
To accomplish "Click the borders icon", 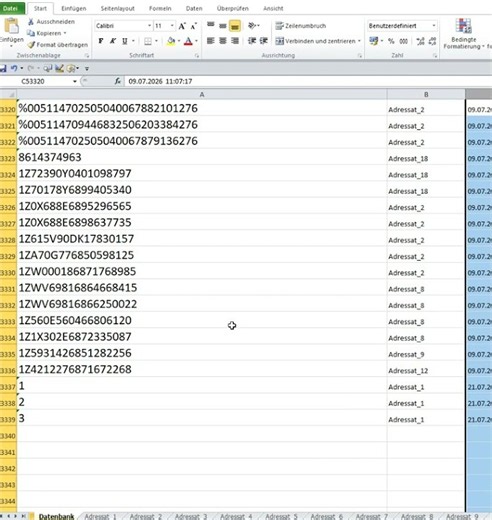I will point(148,41).
